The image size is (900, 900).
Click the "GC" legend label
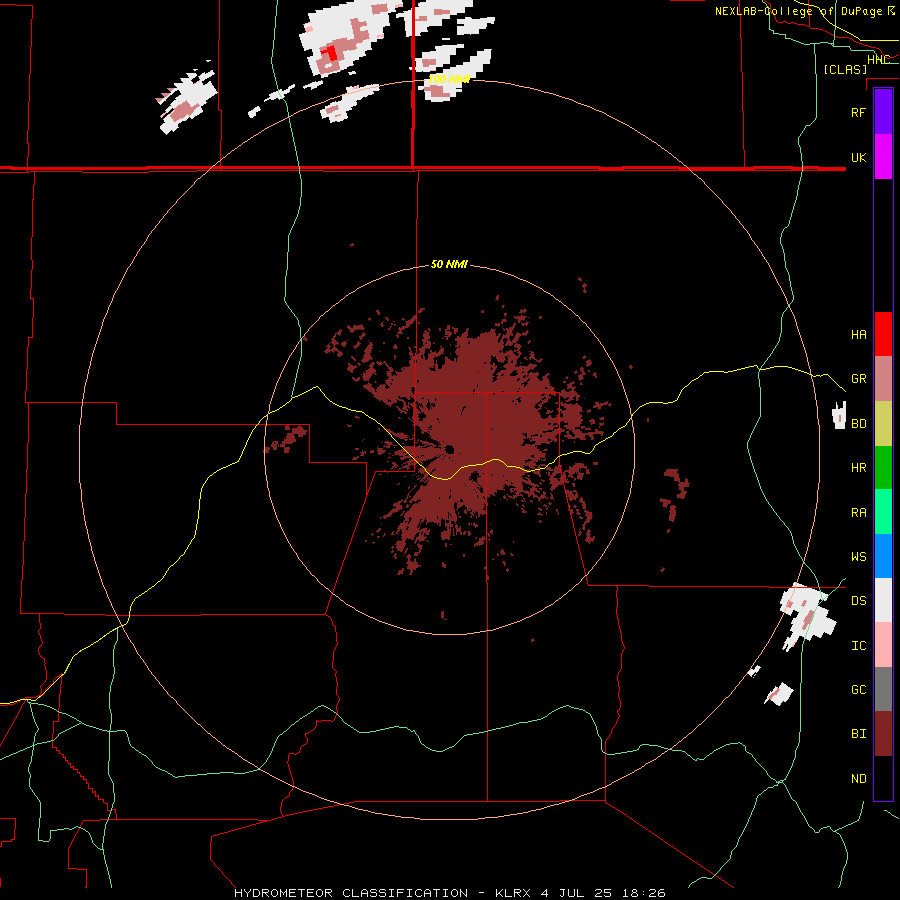(858, 689)
